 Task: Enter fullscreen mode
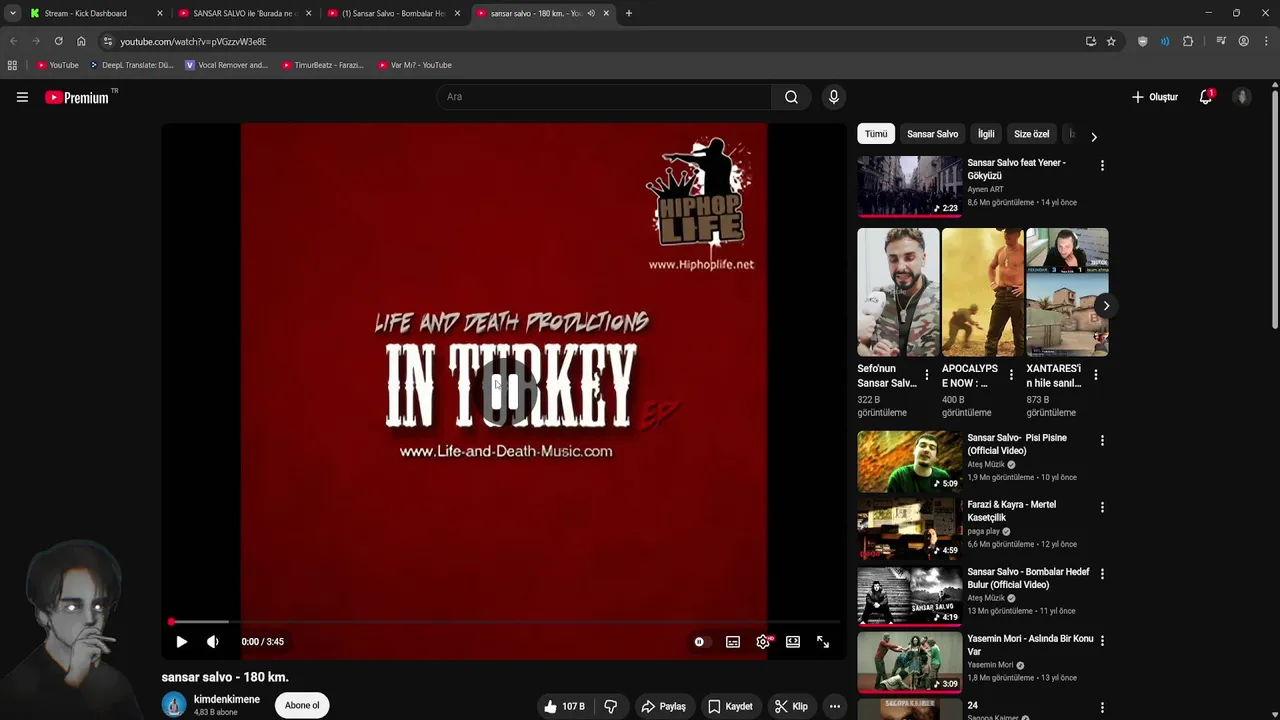click(823, 642)
